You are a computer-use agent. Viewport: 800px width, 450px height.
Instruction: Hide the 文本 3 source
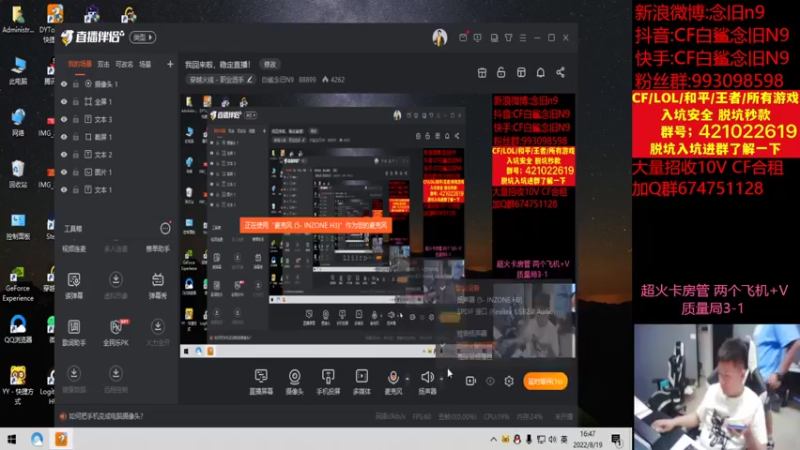point(64,119)
